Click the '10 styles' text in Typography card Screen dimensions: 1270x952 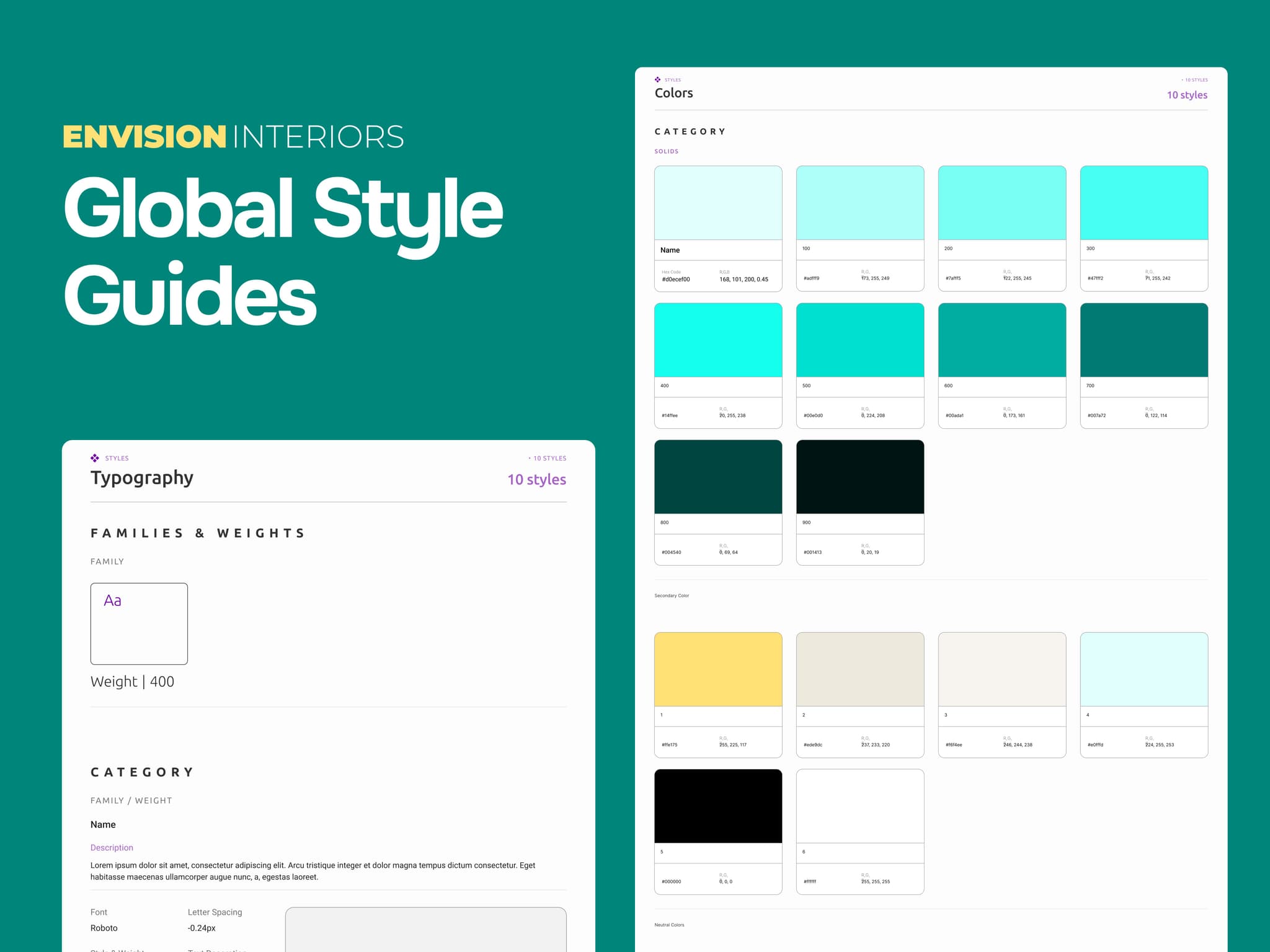pos(536,479)
